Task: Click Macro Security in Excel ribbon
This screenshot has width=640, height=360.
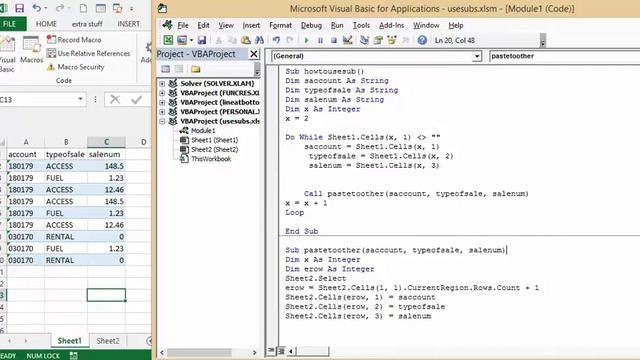Action: 76,67
